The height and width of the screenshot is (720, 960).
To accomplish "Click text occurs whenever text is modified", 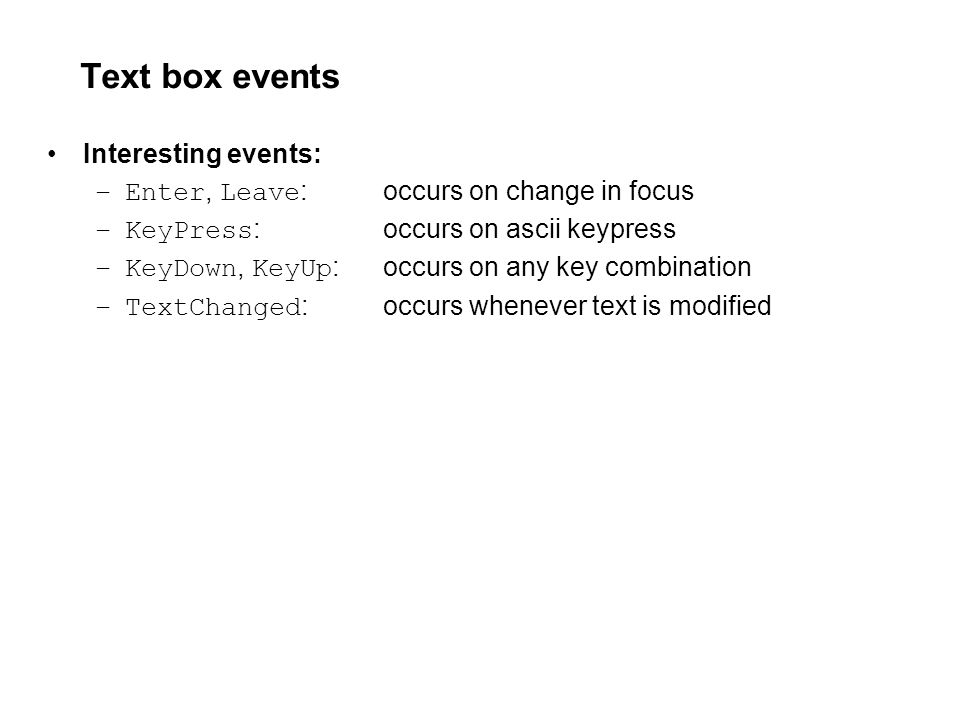I will point(577,306).
